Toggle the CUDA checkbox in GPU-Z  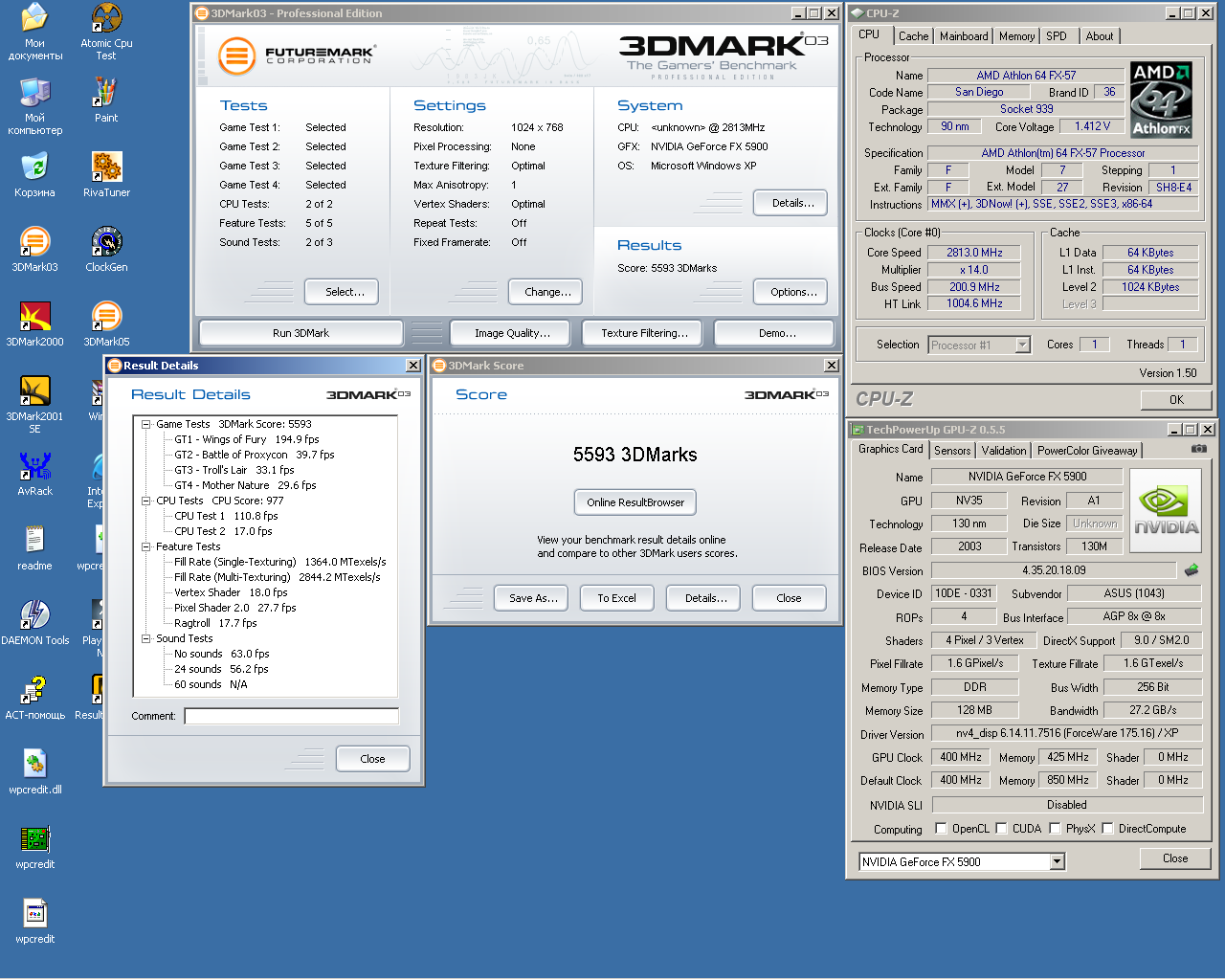[1001, 829]
